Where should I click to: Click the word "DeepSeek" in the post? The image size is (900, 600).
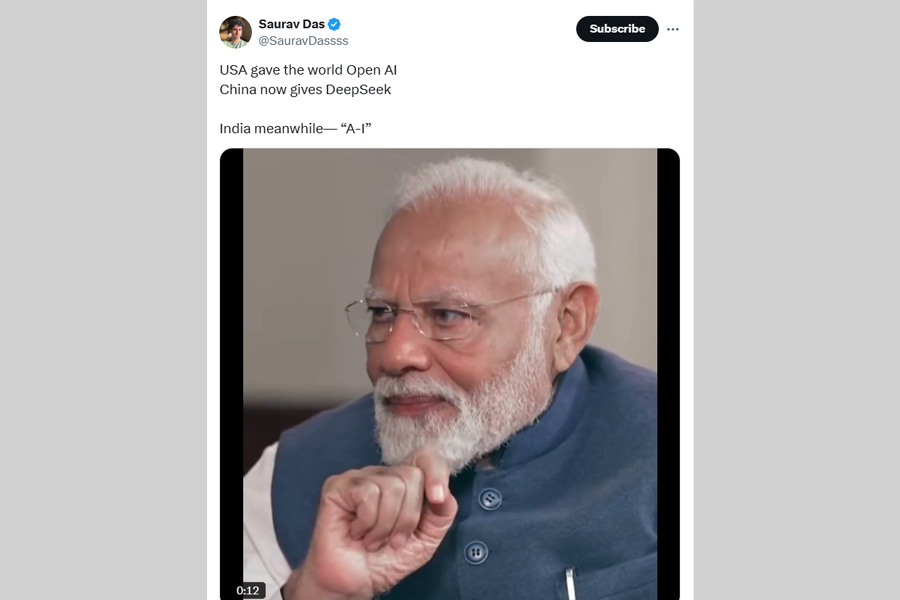click(358, 89)
